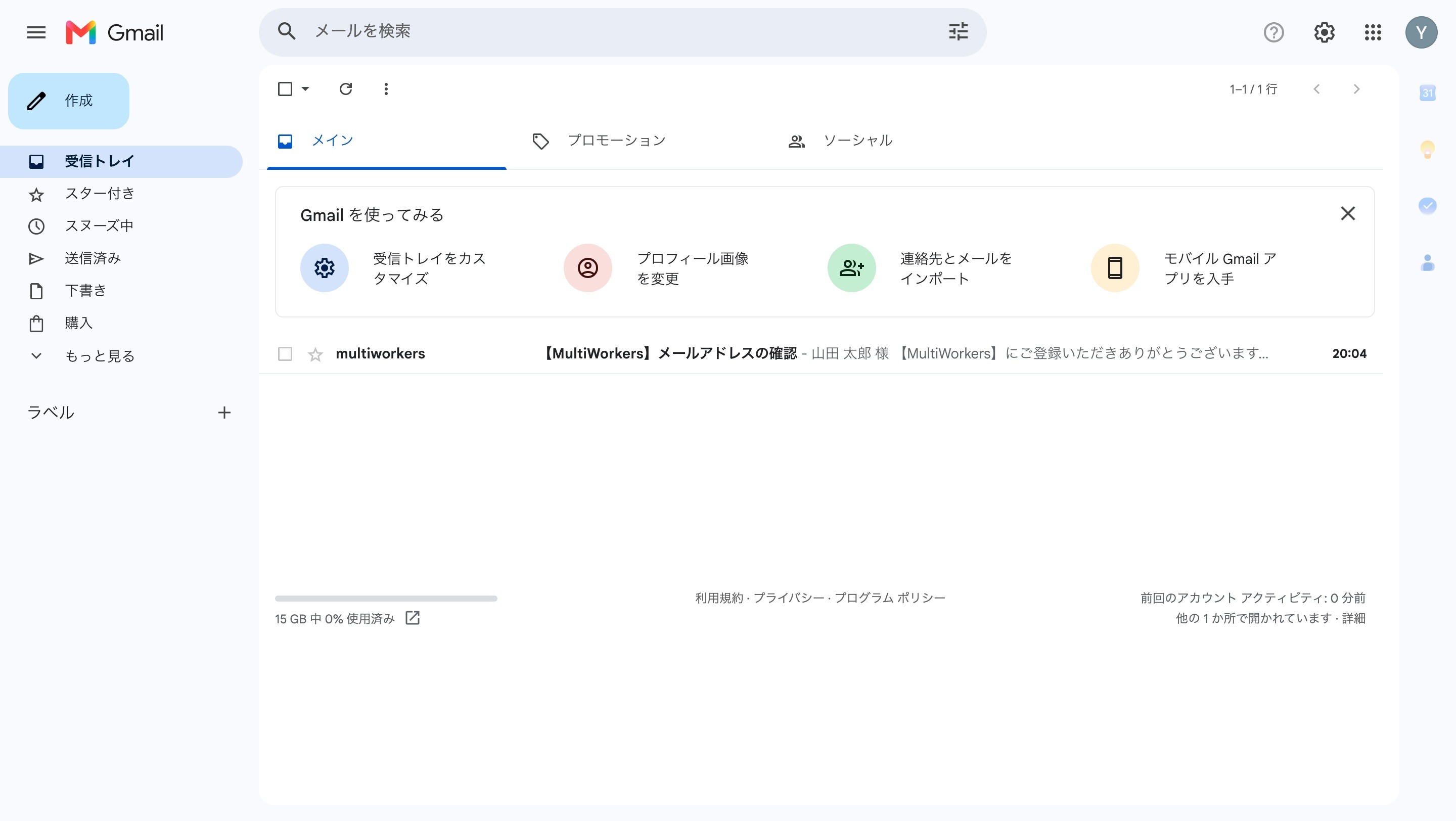Show search options filter icon
This screenshot has height=821, width=1456.
pyautogui.click(x=959, y=32)
